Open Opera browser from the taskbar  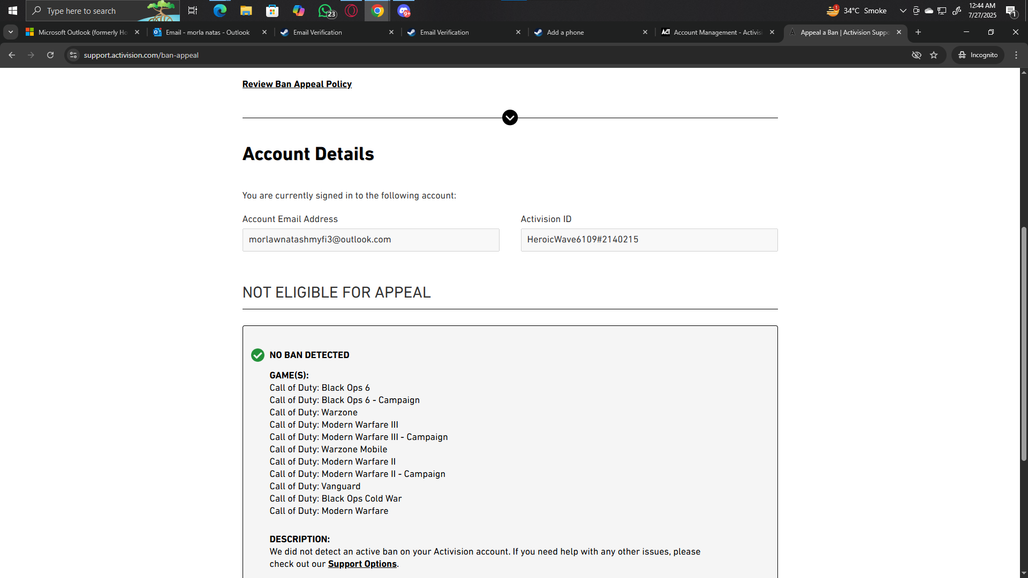point(351,10)
